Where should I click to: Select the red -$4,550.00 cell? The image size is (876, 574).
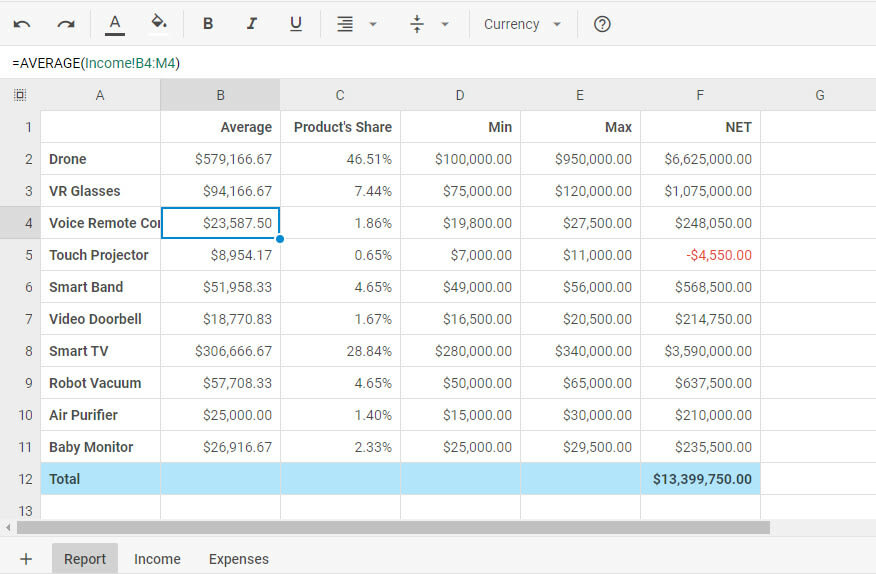click(x=701, y=255)
